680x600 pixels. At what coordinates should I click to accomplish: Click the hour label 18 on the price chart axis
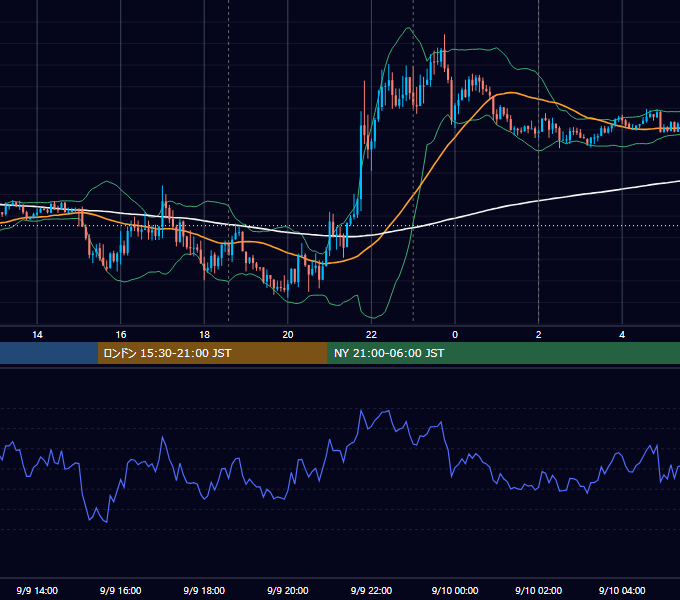coord(204,335)
